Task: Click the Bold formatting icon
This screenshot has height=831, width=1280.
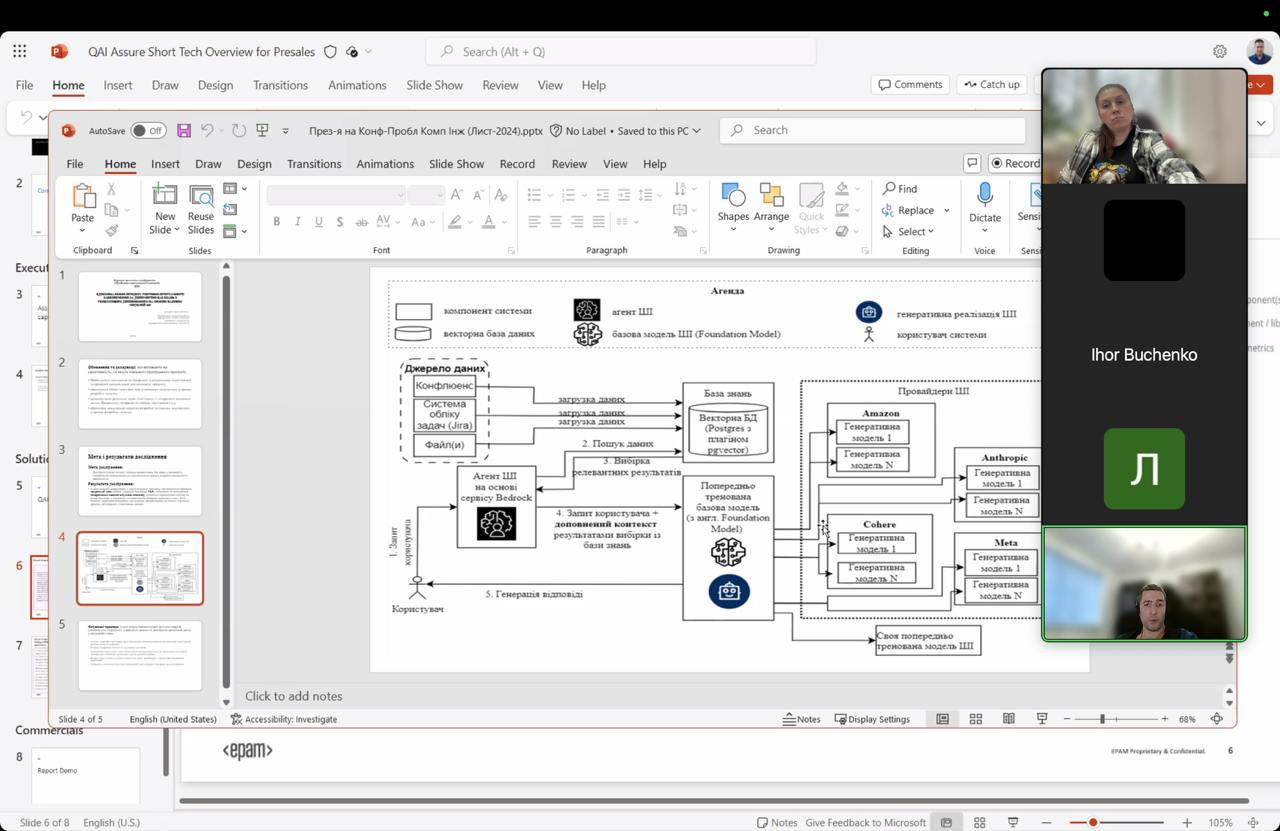Action: coord(276,222)
